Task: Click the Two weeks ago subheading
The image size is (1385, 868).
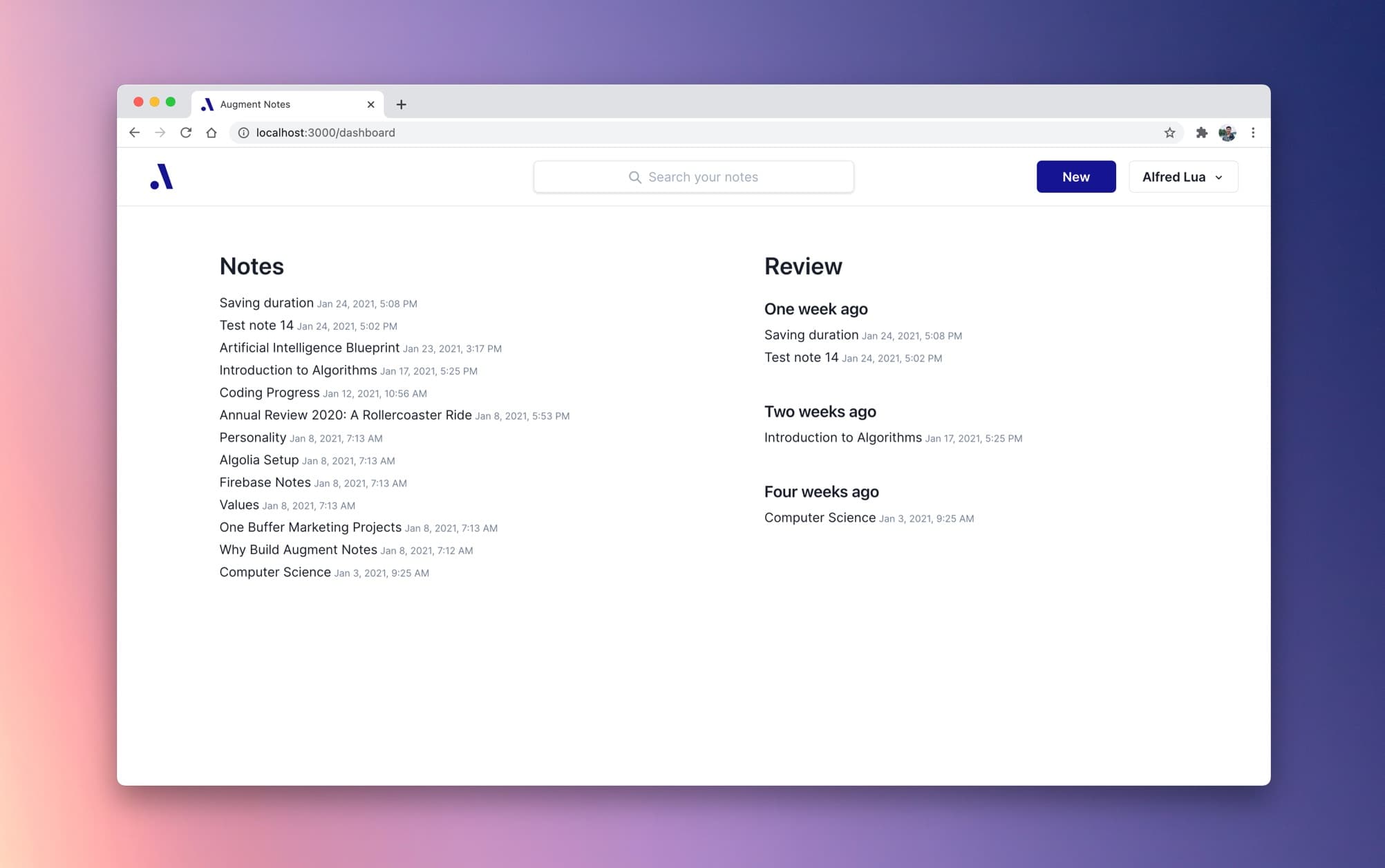Action: 820,412
